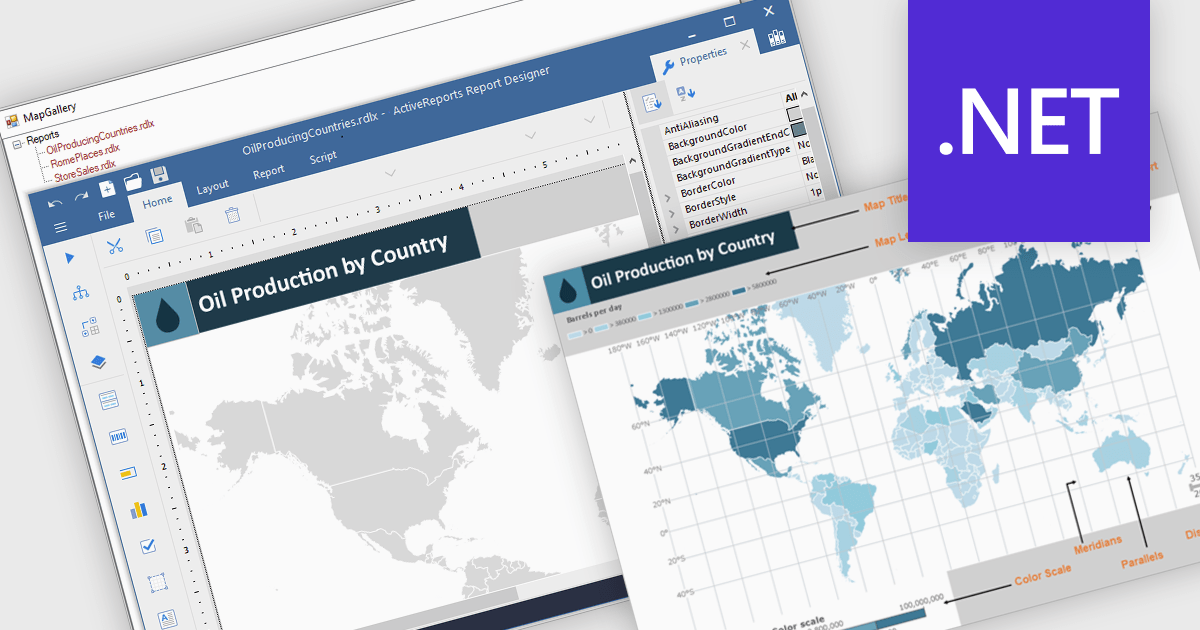Sort properties alphabetically A-Z

point(686,92)
